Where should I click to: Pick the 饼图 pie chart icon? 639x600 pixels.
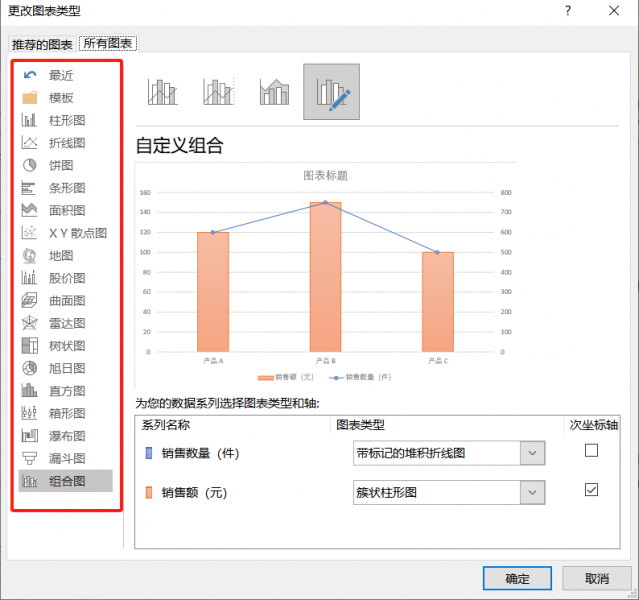pos(29,165)
